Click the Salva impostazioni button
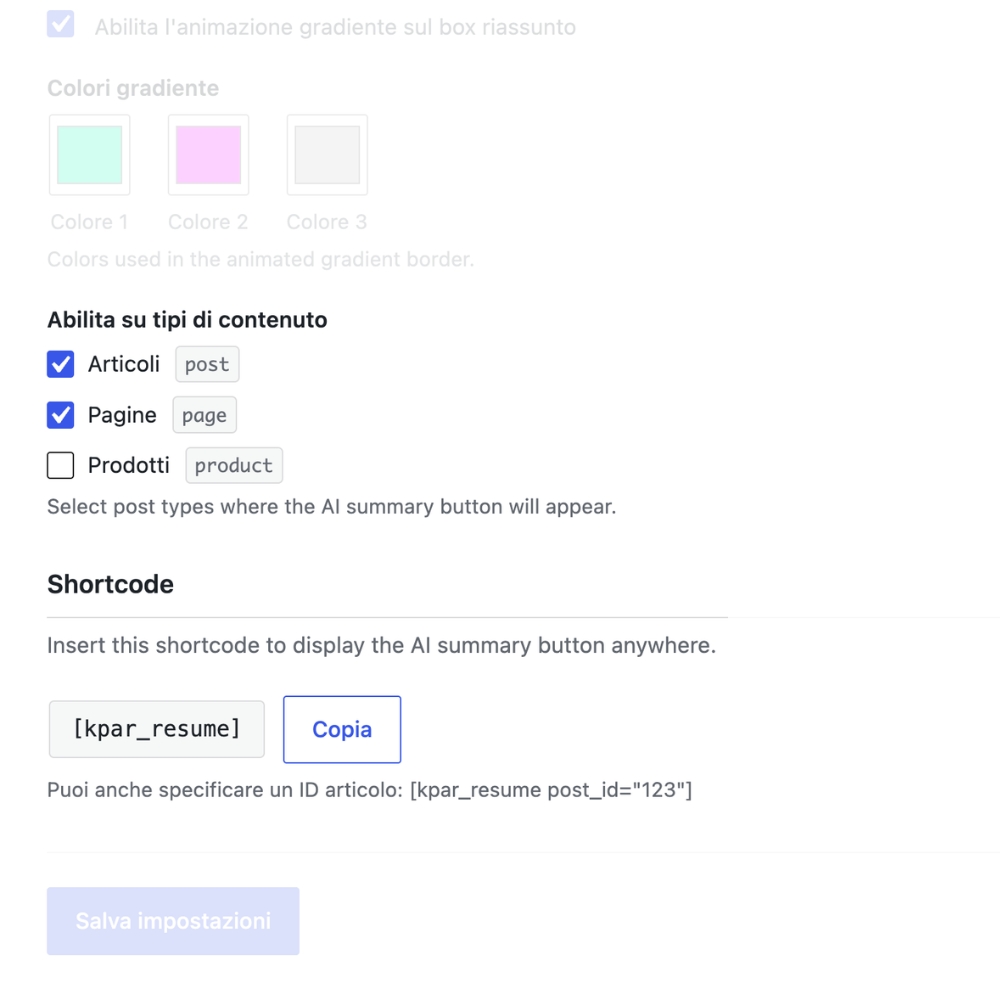 173,921
